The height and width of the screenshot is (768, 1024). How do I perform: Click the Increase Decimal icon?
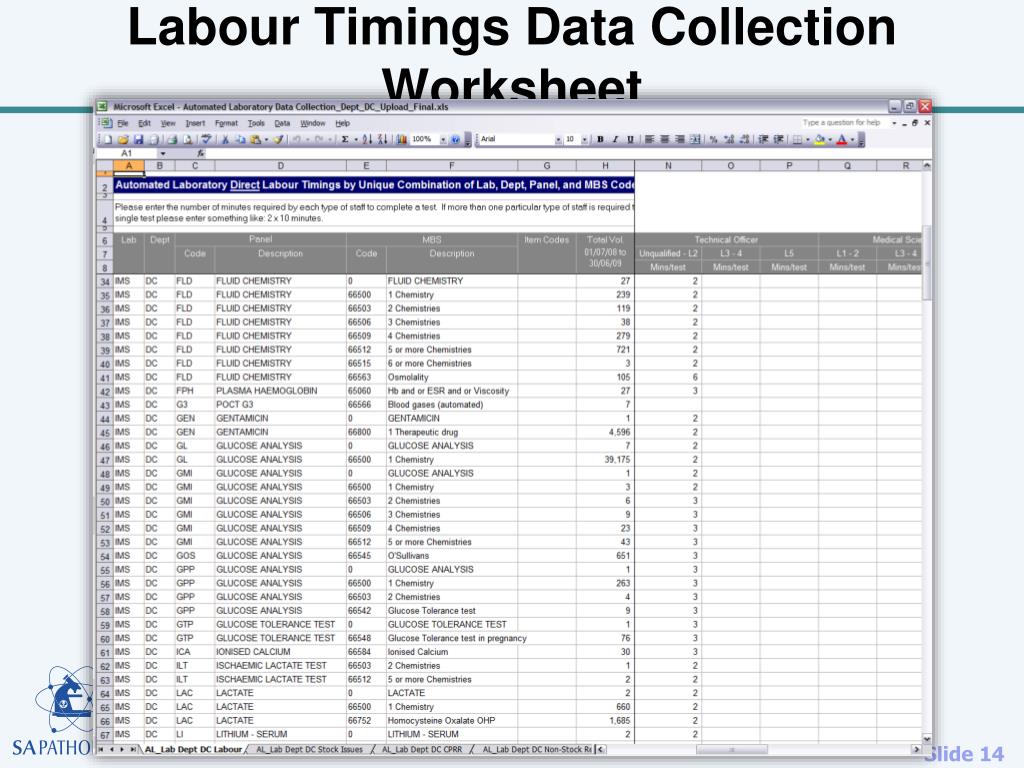tap(729, 139)
